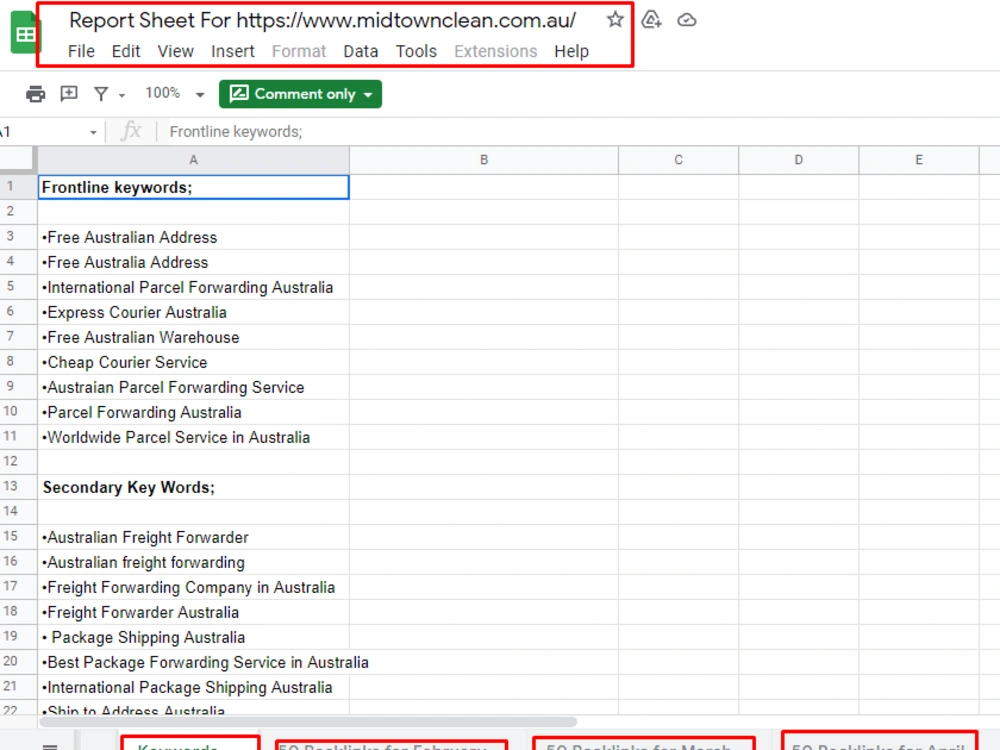The width and height of the screenshot is (1000, 750).
Task: Click cell Australian Freight Forwarder
Action: coord(193,537)
